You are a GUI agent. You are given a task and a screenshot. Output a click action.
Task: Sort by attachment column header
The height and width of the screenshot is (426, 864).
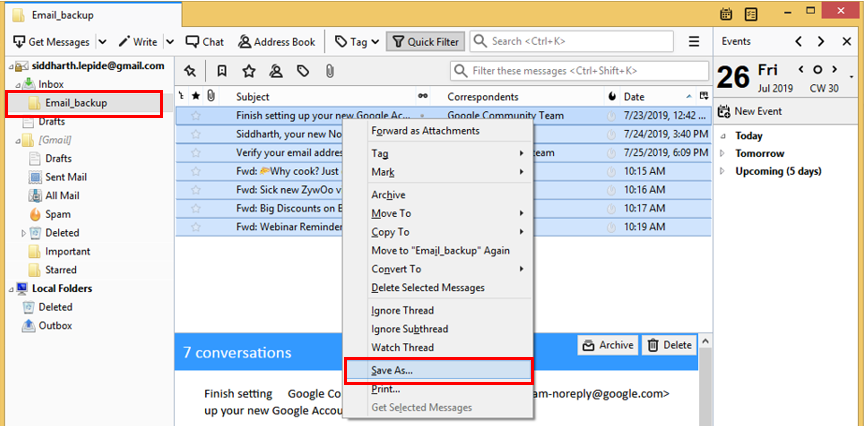pos(210,96)
